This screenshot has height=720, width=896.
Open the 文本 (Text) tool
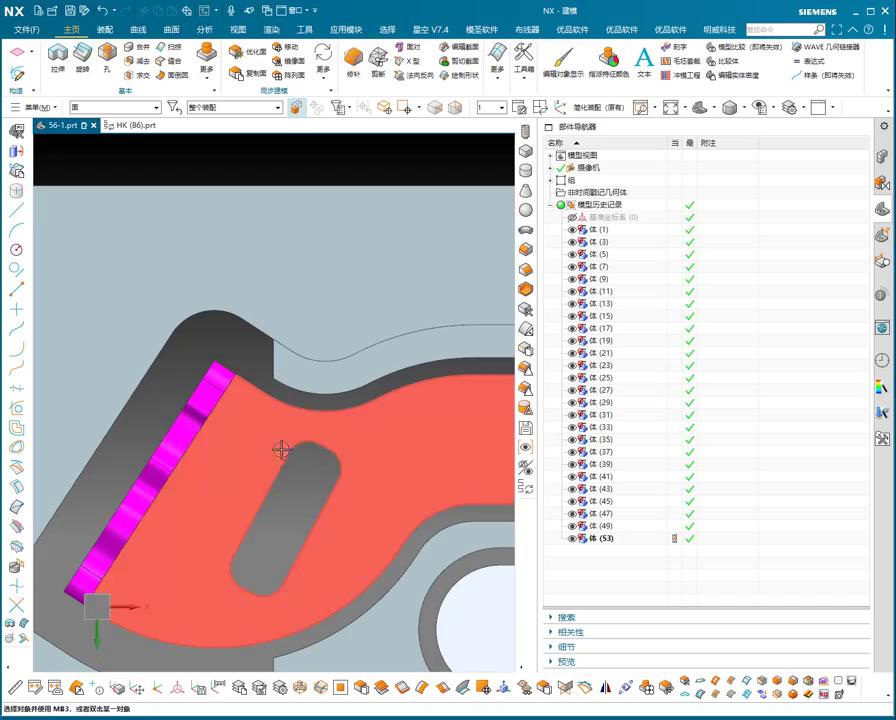(x=644, y=60)
